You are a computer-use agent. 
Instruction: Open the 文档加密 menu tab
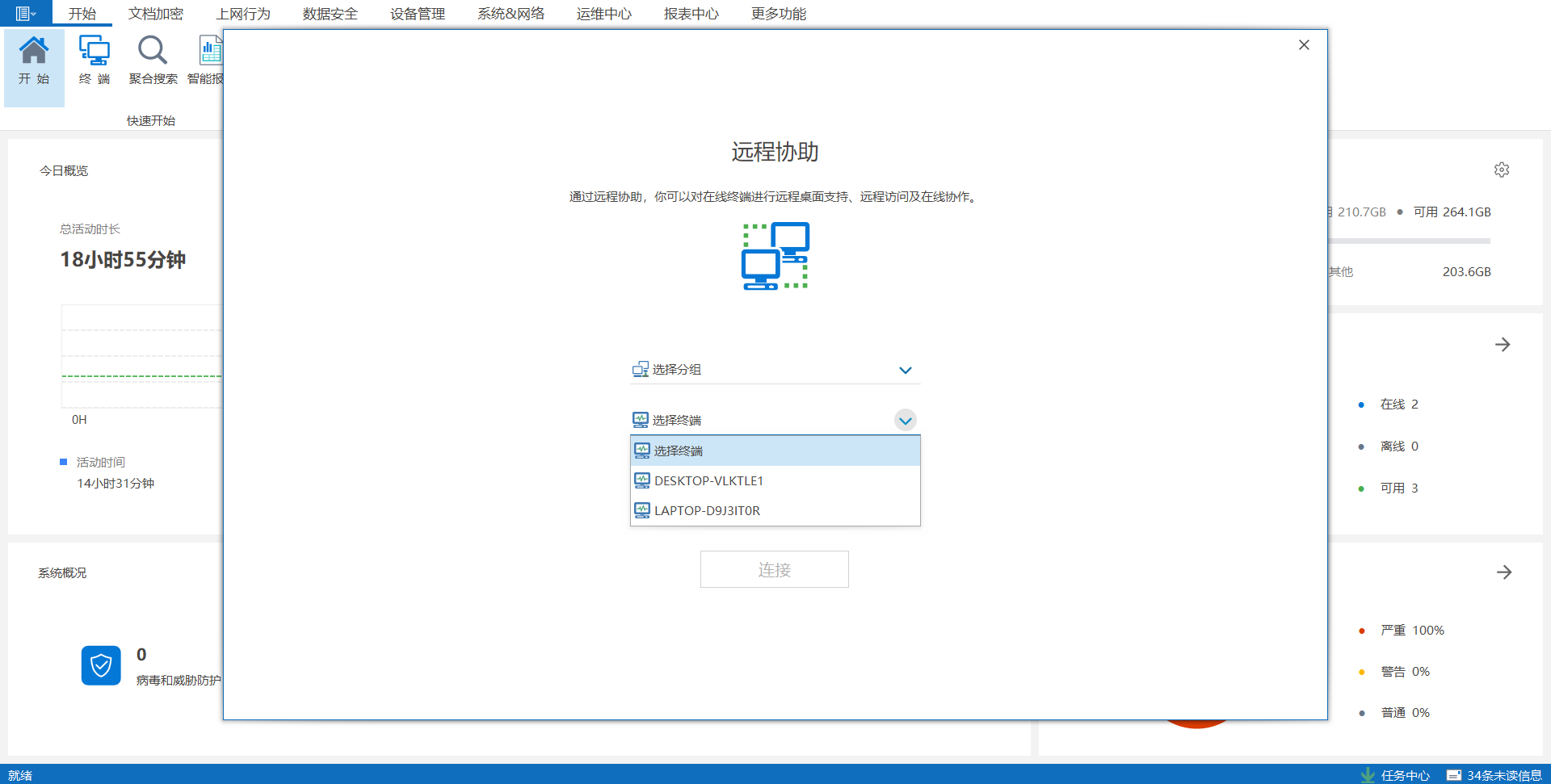156,14
